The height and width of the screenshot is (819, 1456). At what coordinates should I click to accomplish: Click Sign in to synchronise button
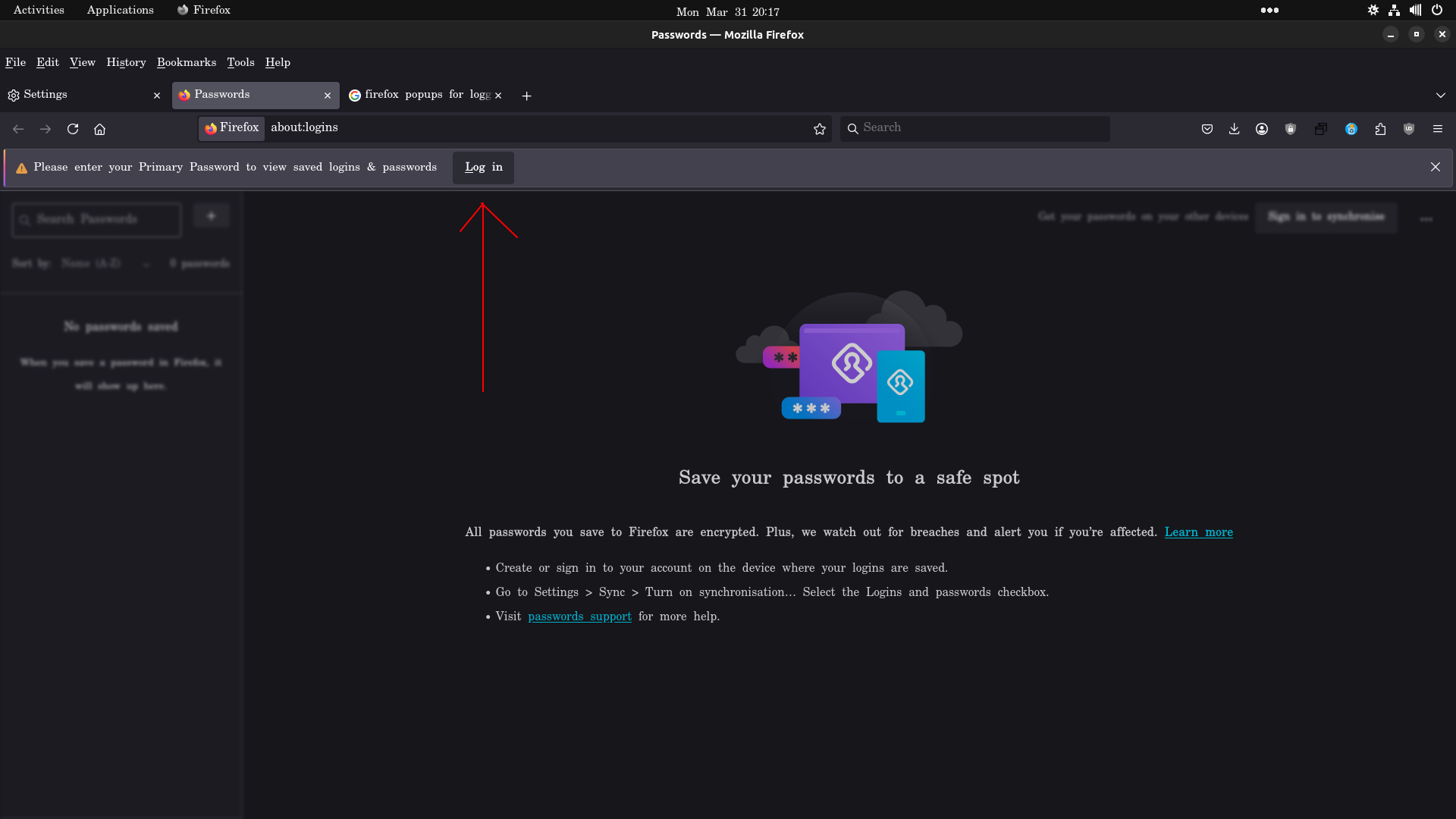1326,217
